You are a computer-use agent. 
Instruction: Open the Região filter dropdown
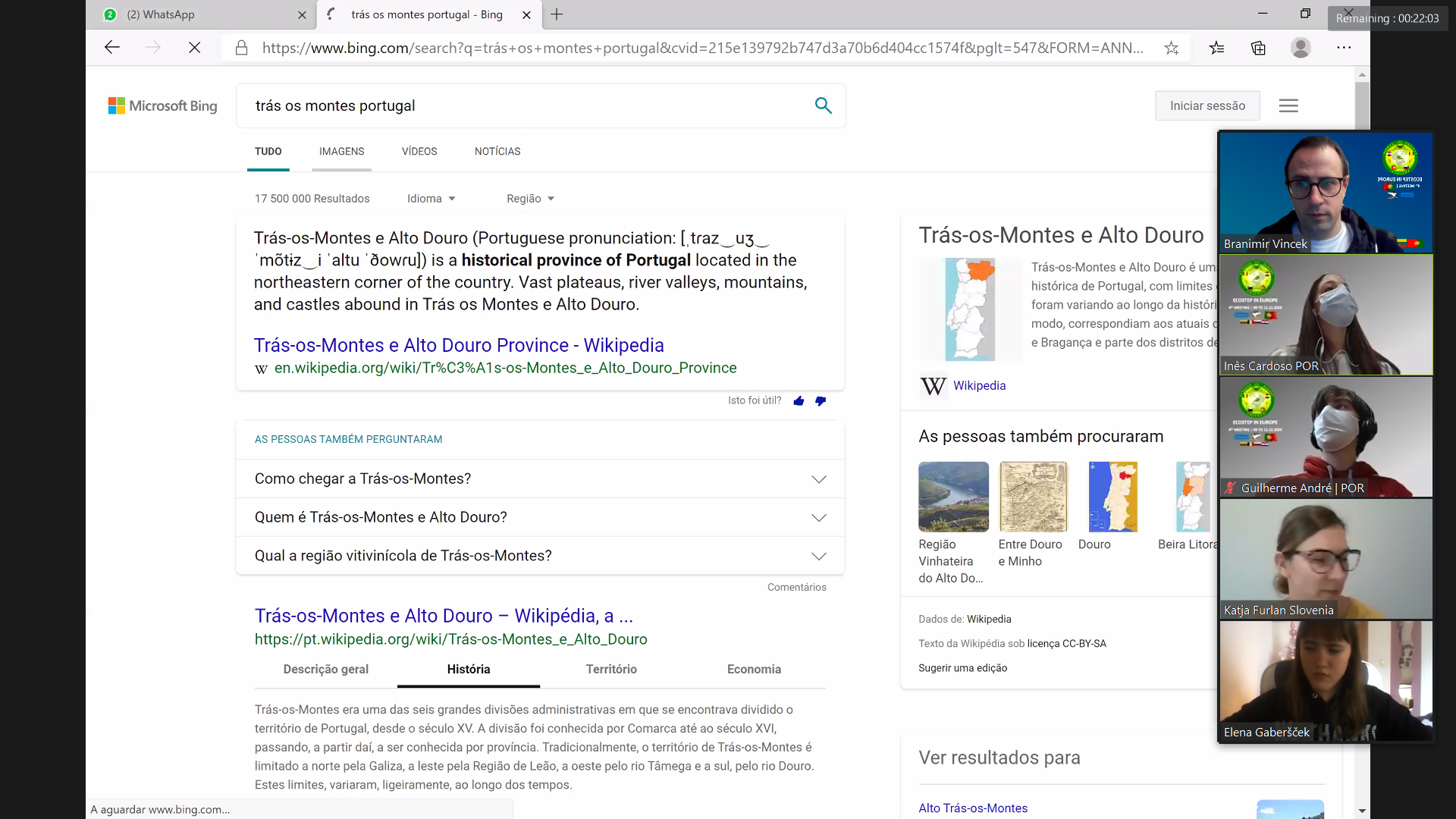point(530,199)
